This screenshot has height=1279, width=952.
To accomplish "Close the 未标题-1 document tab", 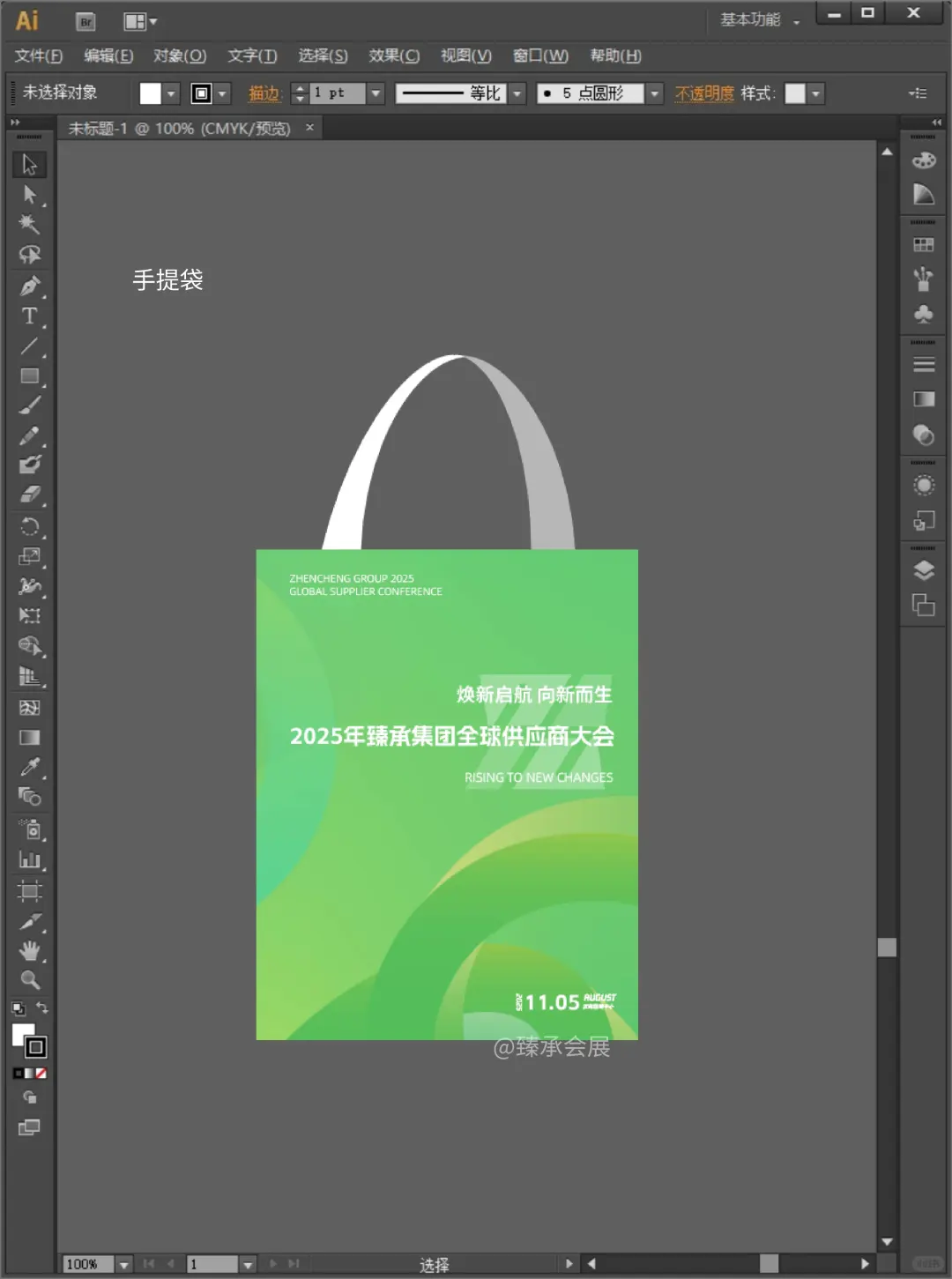I will click(x=309, y=128).
